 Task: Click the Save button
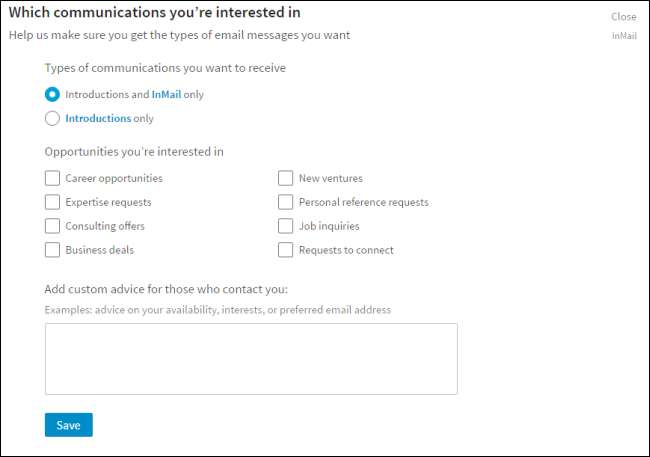[x=68, y=425]
